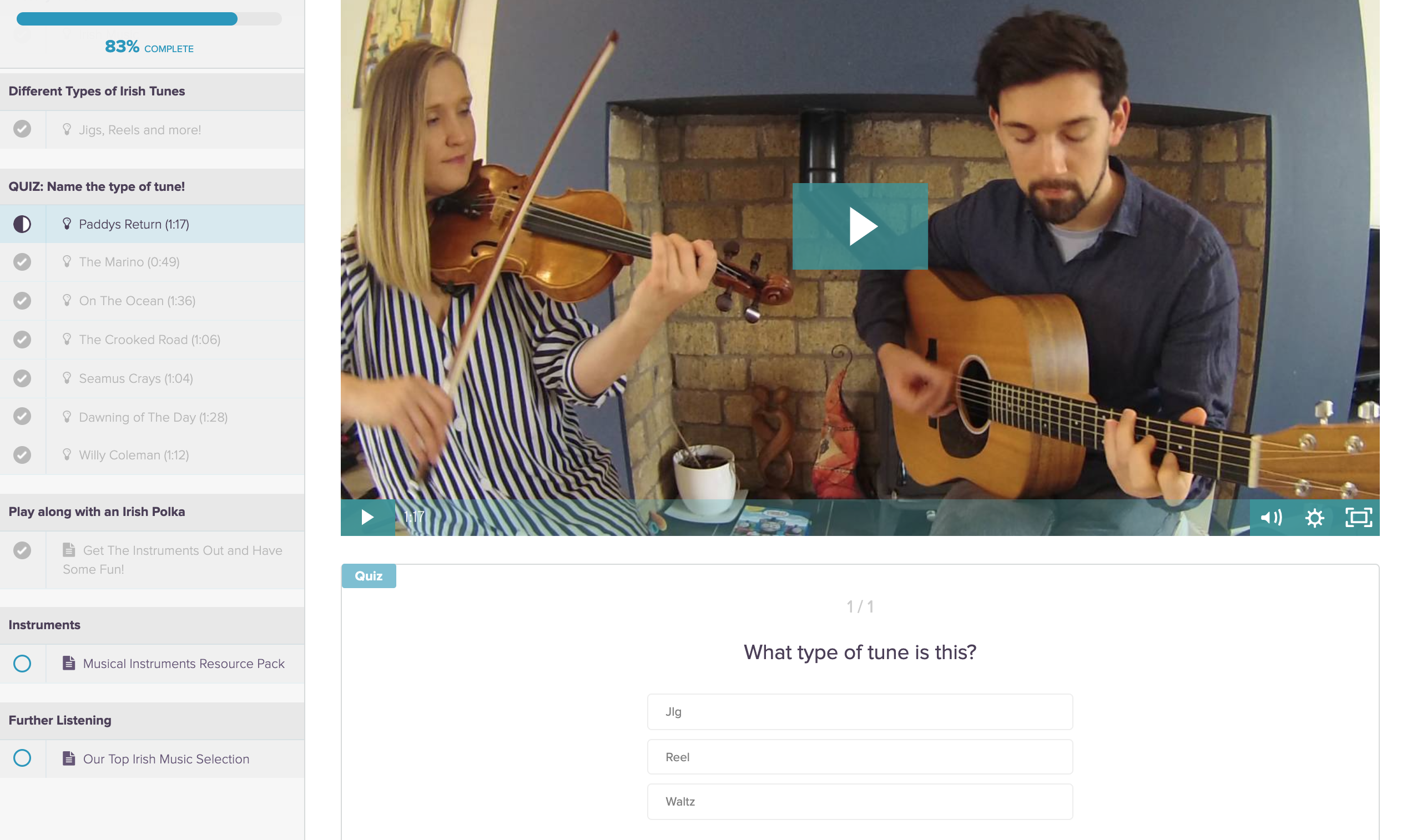Start the video with the control-bar play icon
The image size is (1402, 840).
coord(367,517)
